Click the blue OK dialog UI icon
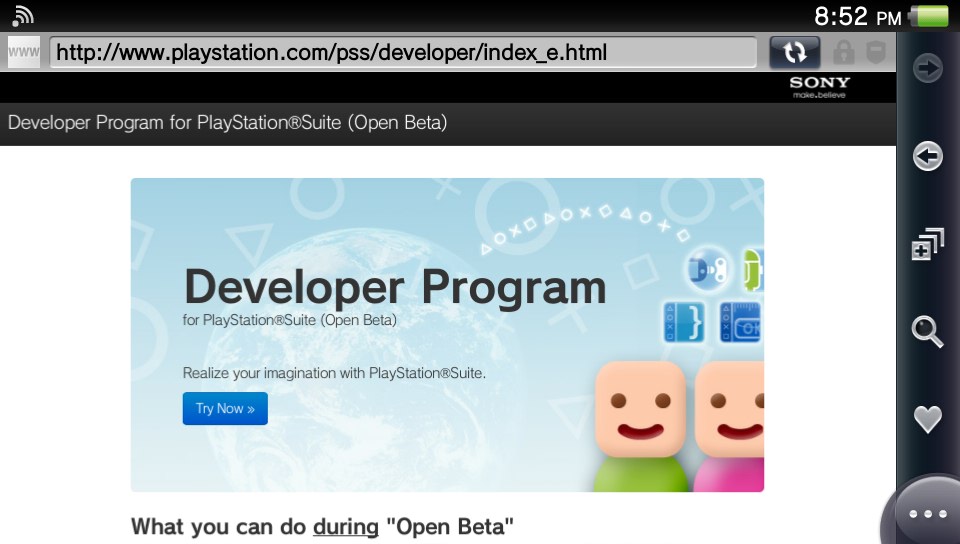The height and width of the screenshot is (544, 960). [741, 322]
